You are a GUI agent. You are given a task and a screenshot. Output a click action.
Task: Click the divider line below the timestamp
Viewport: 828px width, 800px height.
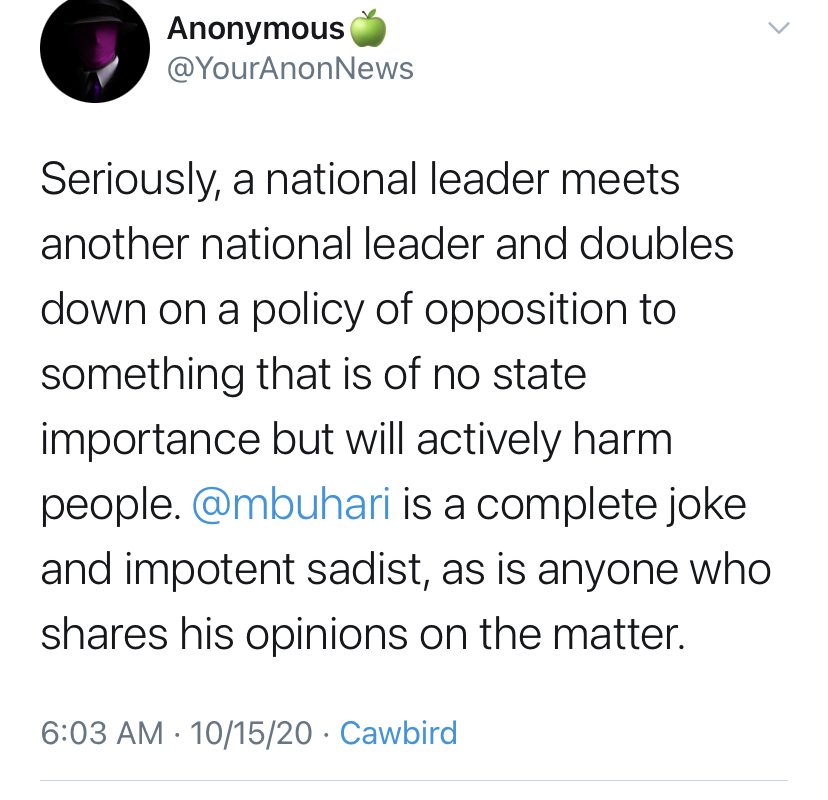(413, 780)
